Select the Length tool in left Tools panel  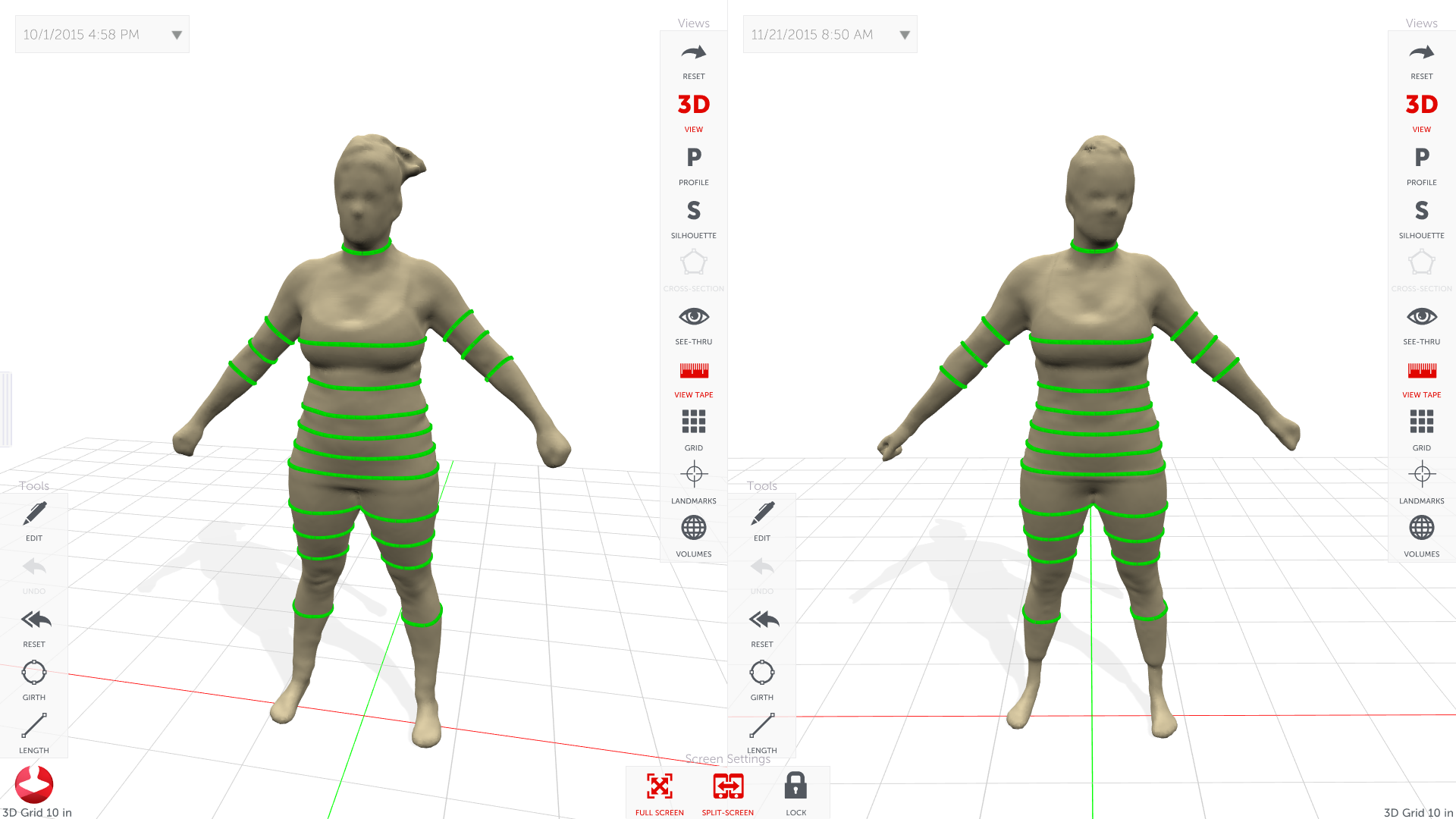pyautogui.click(x=34, y=726)
